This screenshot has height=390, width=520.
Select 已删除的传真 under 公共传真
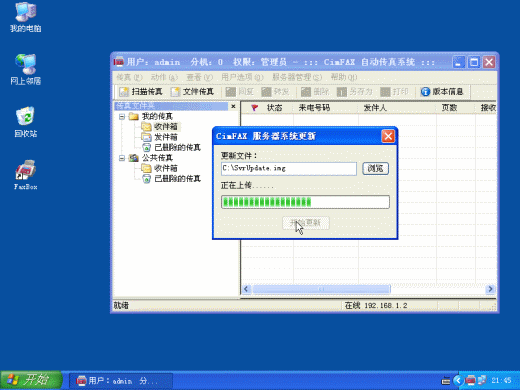(177, 179)
